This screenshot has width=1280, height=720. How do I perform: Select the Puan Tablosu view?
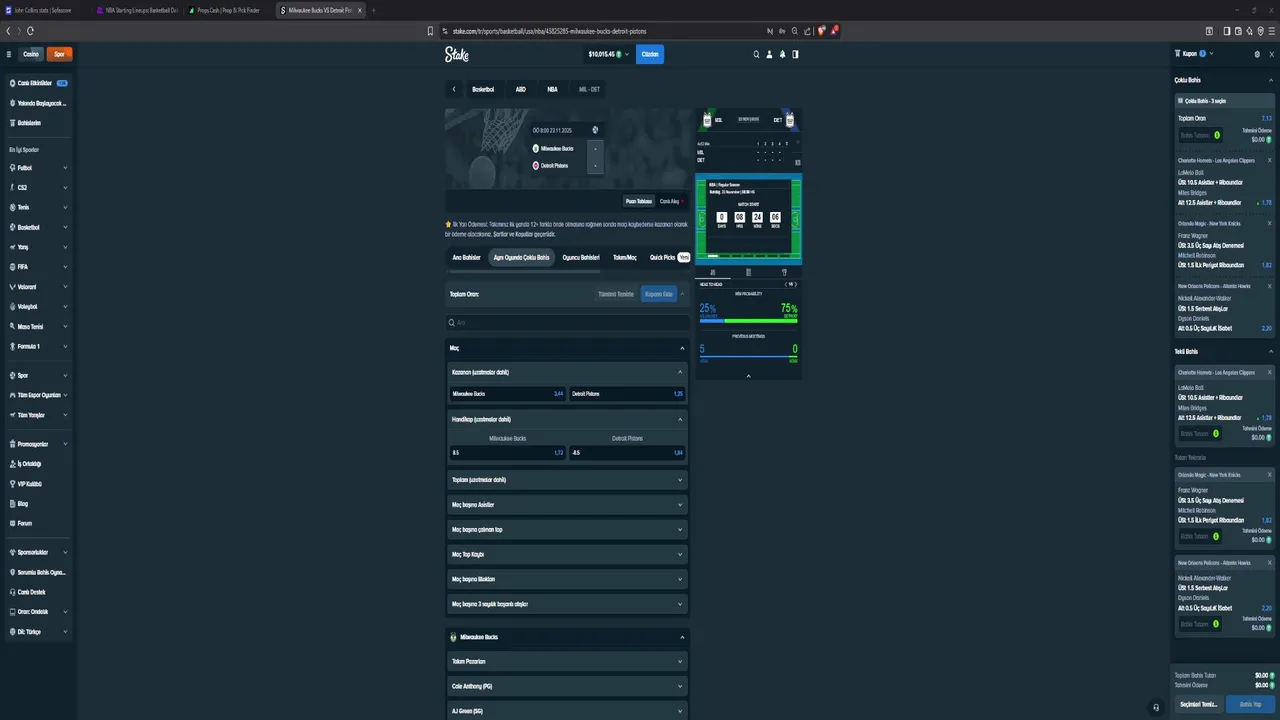point(638,201)
